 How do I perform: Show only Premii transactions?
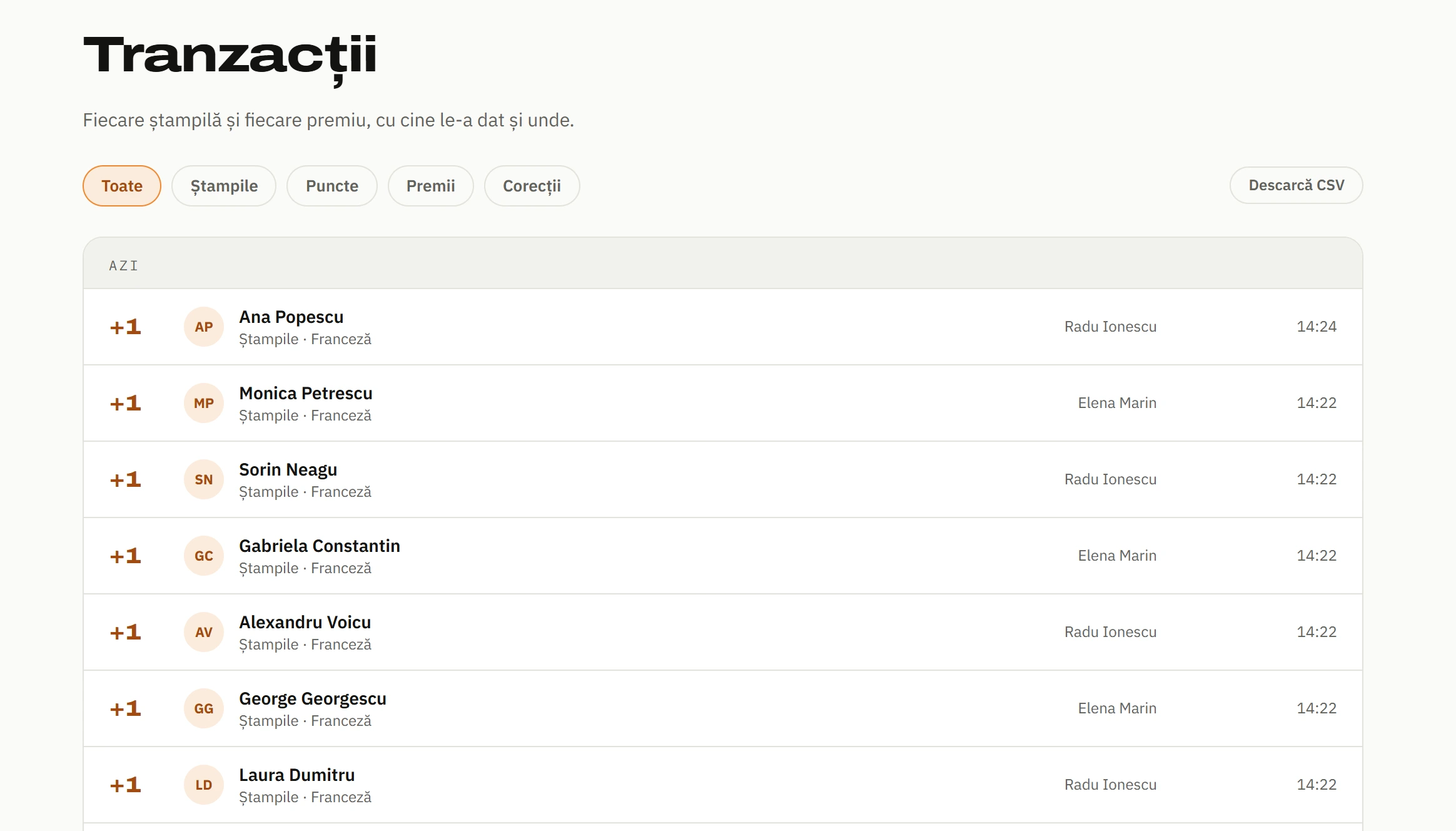coord(431,186)
